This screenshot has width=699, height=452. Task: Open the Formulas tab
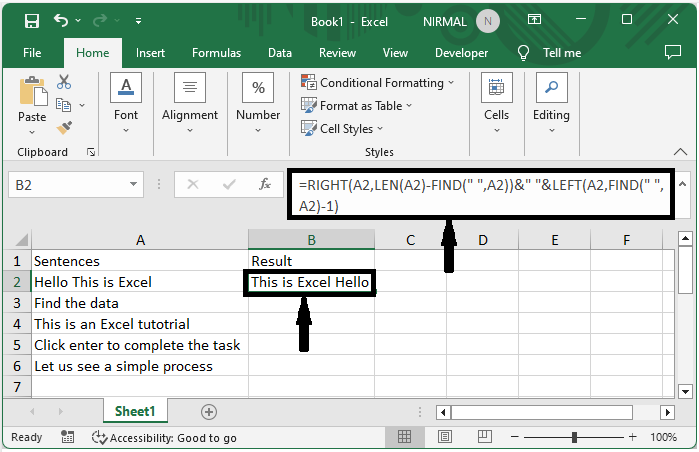tap(217, 53)
